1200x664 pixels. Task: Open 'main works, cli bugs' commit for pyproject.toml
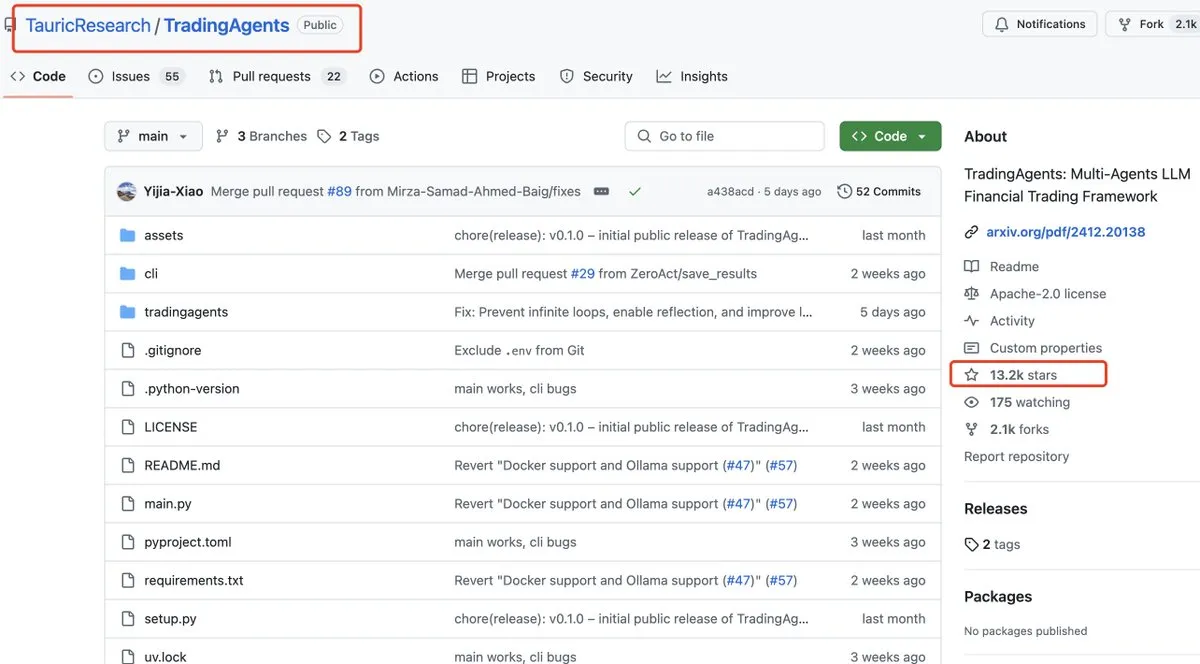point(515,542)
